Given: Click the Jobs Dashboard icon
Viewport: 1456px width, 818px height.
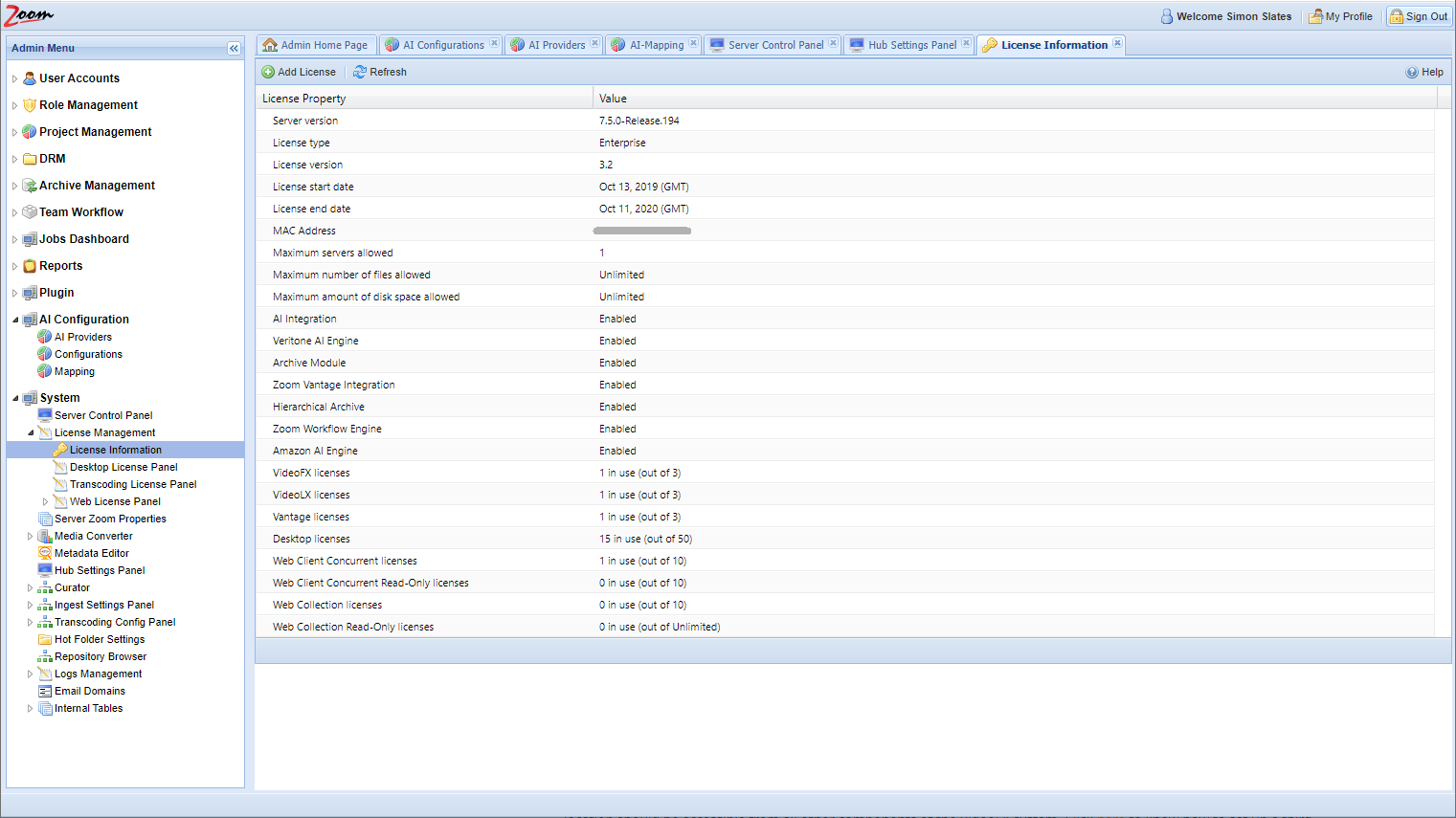Looking at the screenshot, I should pyautogui.click(x=30, y=239).
